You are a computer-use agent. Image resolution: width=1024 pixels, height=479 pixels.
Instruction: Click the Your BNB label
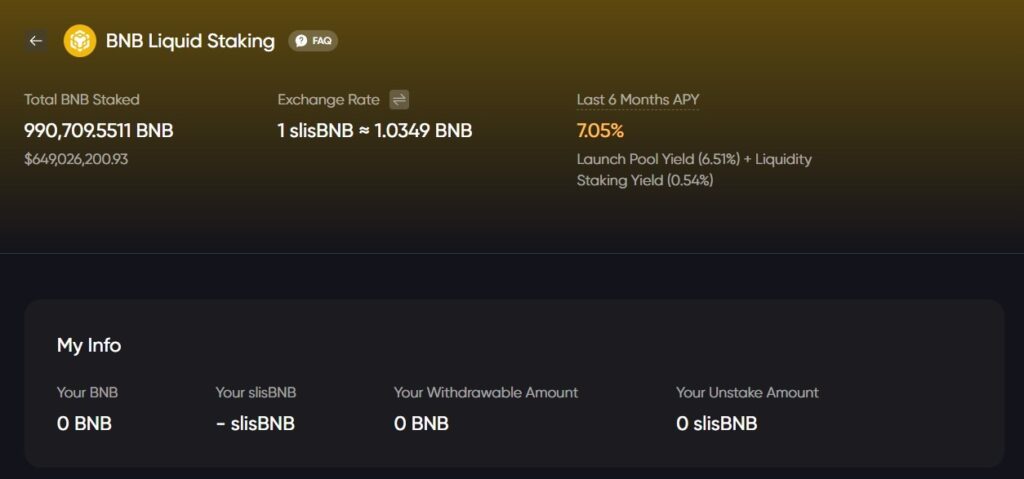pos(87,393)
